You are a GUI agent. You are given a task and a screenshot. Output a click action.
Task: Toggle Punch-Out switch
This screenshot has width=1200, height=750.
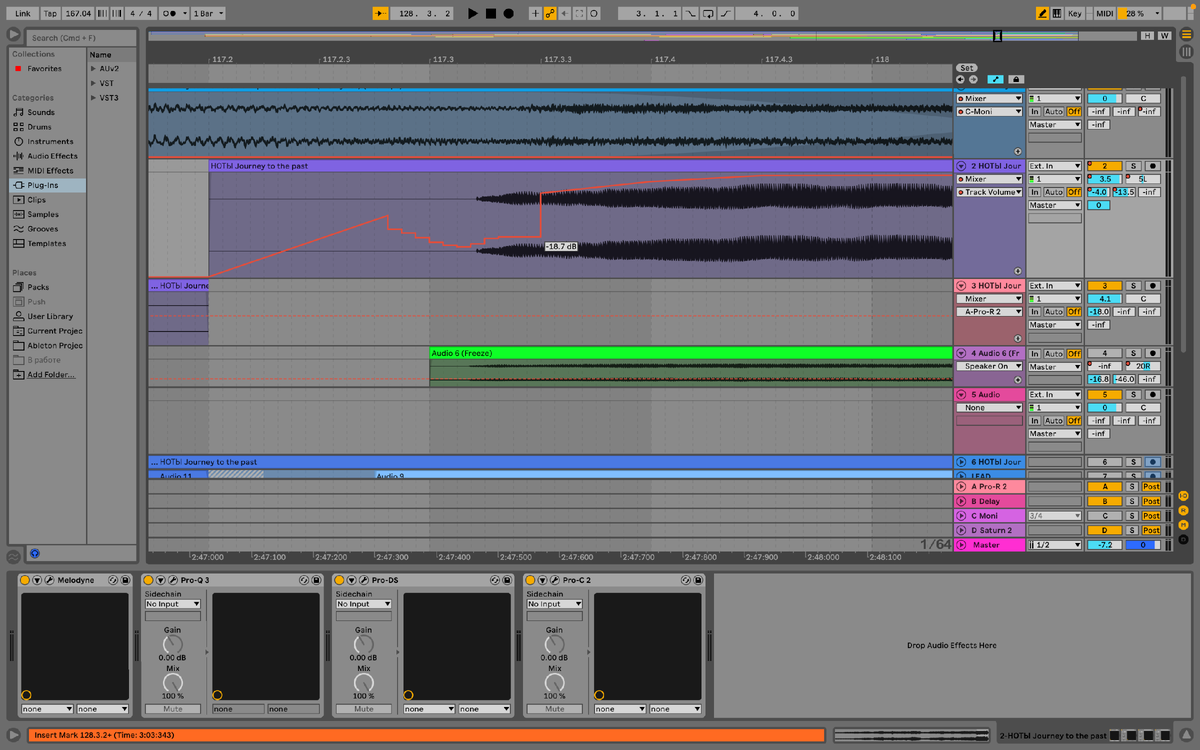(x=725, y=14)
